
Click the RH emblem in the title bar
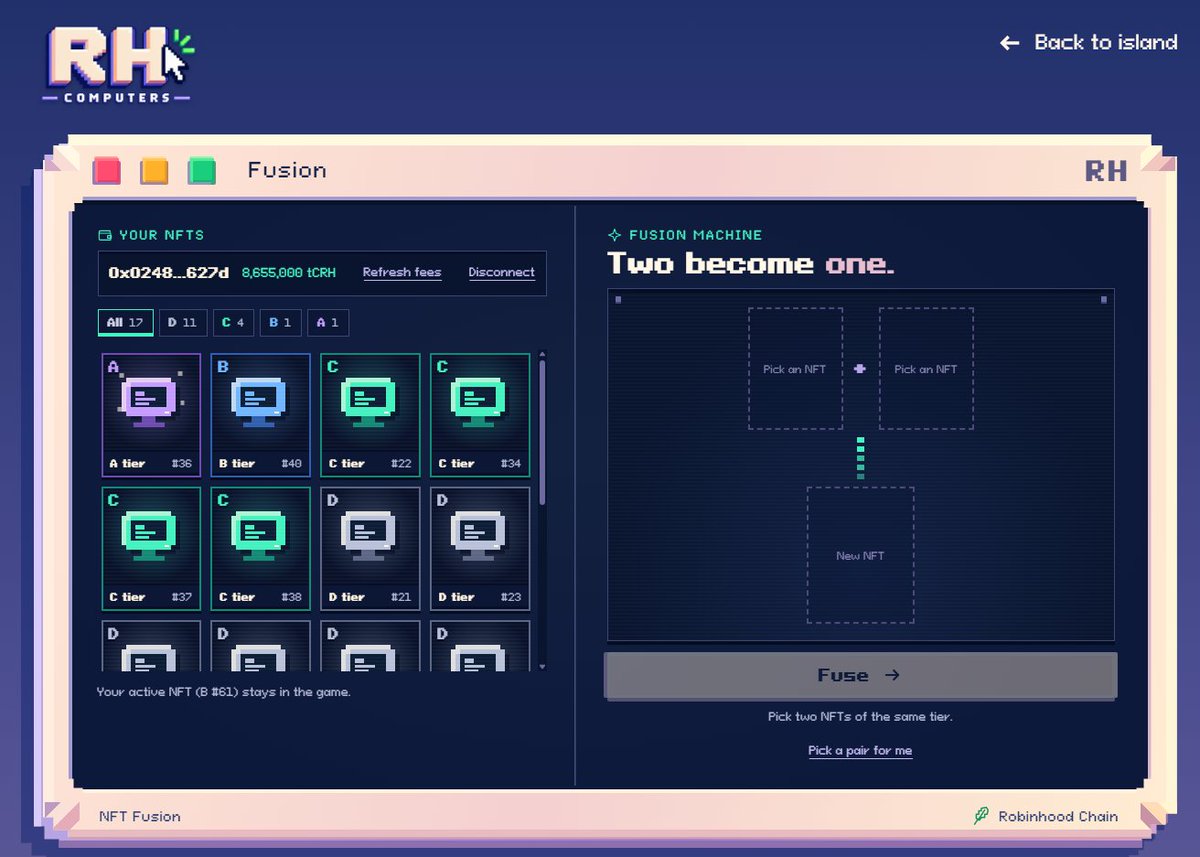[1106, 171]
